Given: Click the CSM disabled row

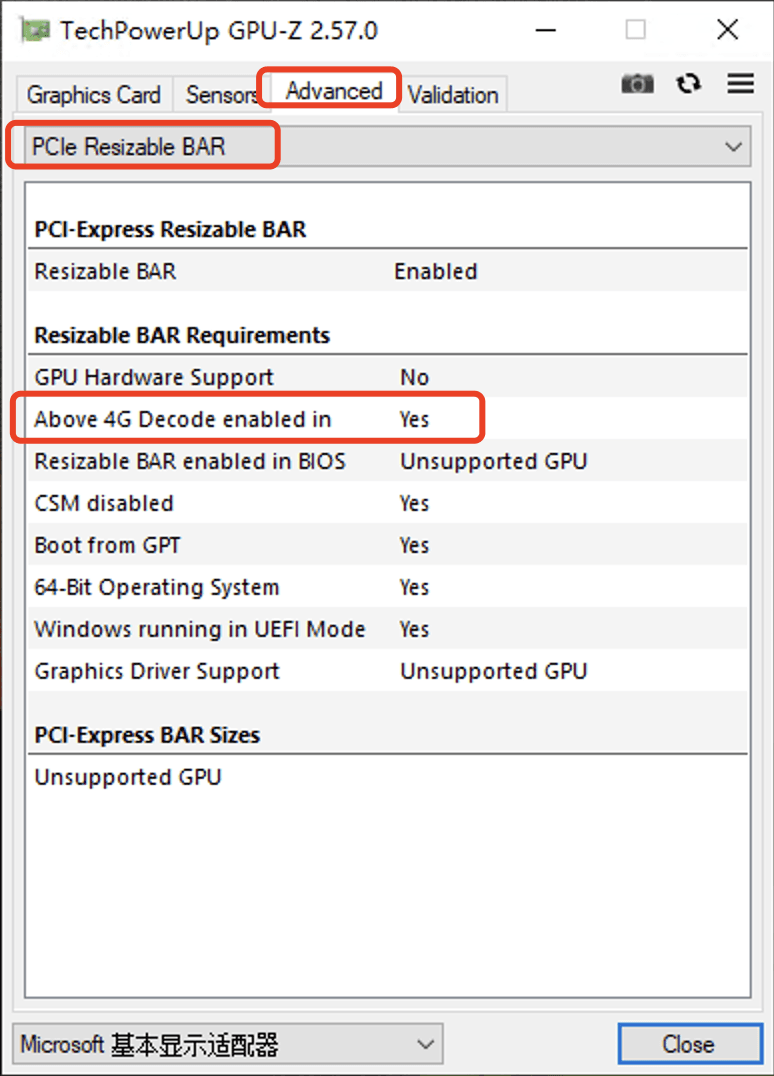Looking at the screenshot, I should click(x=386, y=503).
